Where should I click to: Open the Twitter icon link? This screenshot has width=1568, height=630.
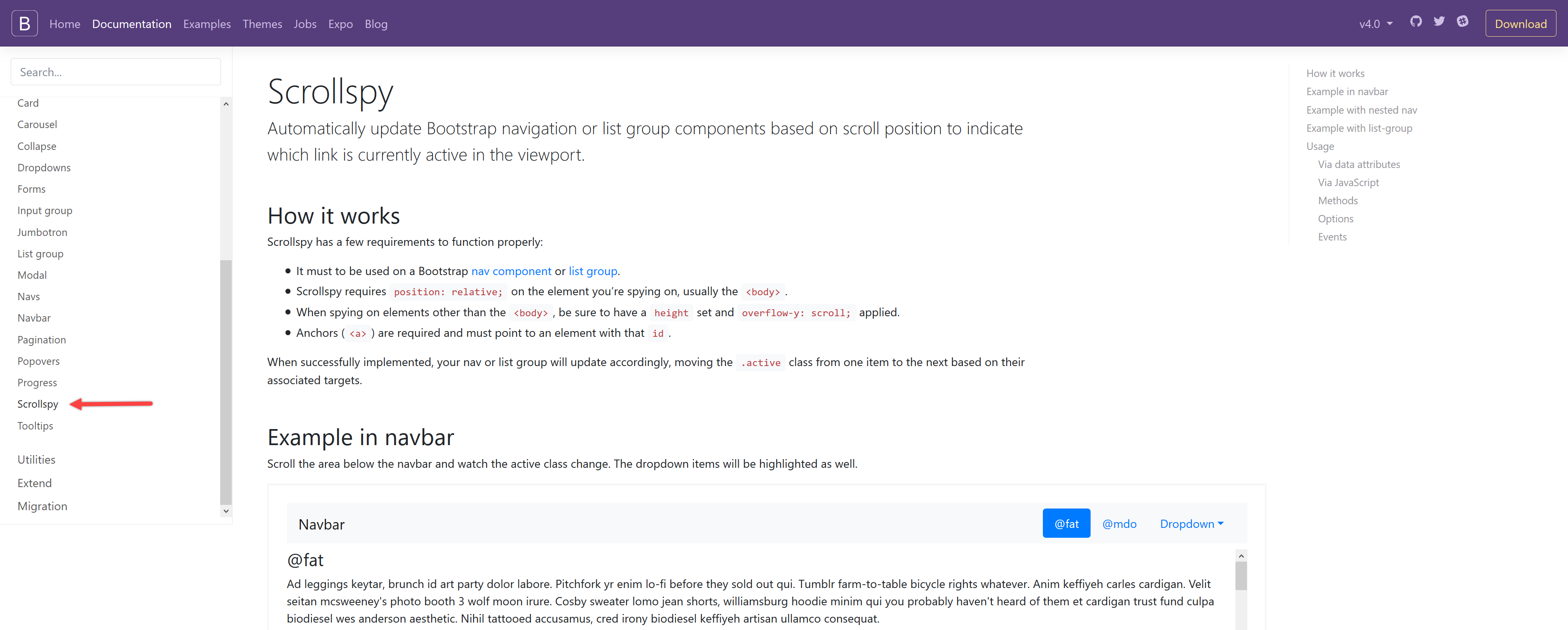(1439, 22)
